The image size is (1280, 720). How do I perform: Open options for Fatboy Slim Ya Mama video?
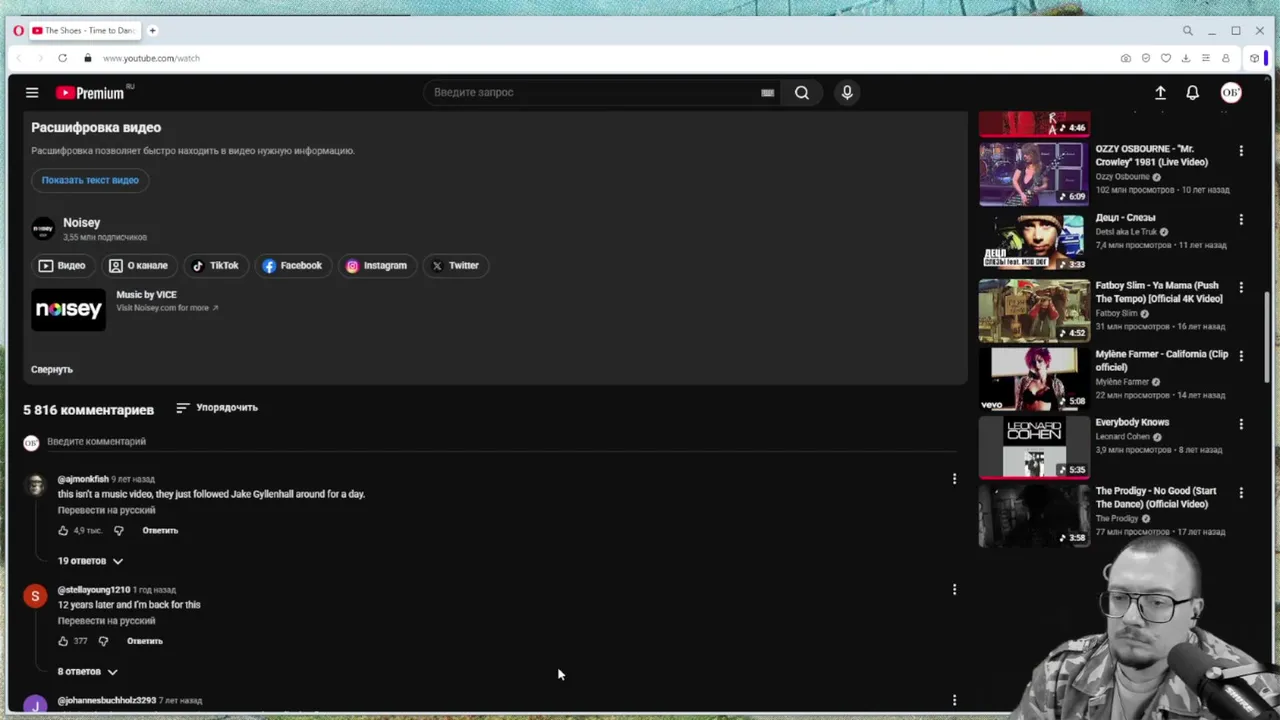[1241, 287]
